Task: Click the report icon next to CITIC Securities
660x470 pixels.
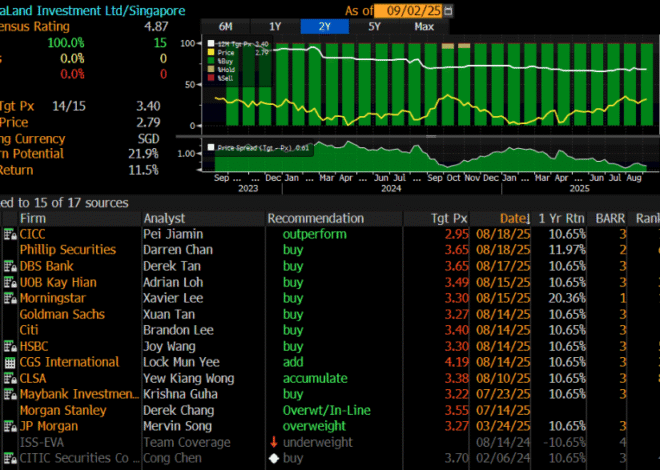Action: [x=10, y=459]
